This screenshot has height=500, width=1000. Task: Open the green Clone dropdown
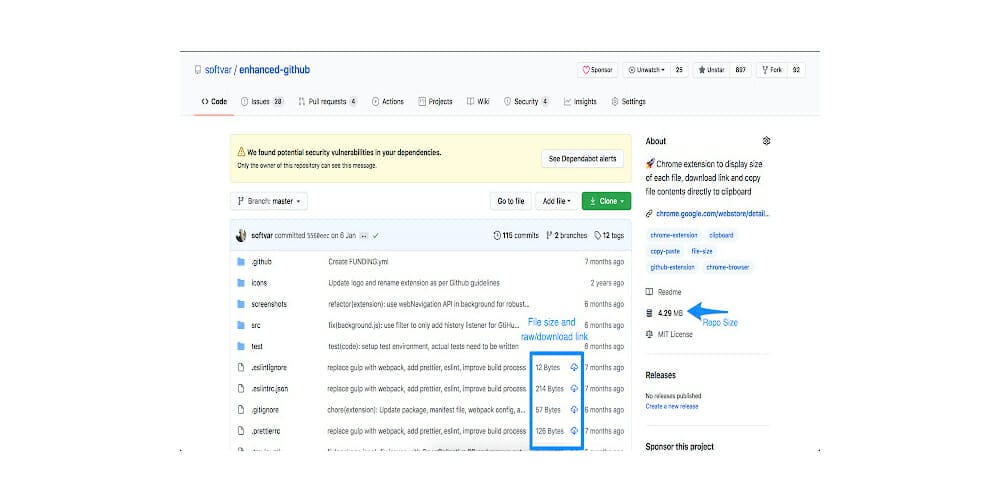click(607, 201)
